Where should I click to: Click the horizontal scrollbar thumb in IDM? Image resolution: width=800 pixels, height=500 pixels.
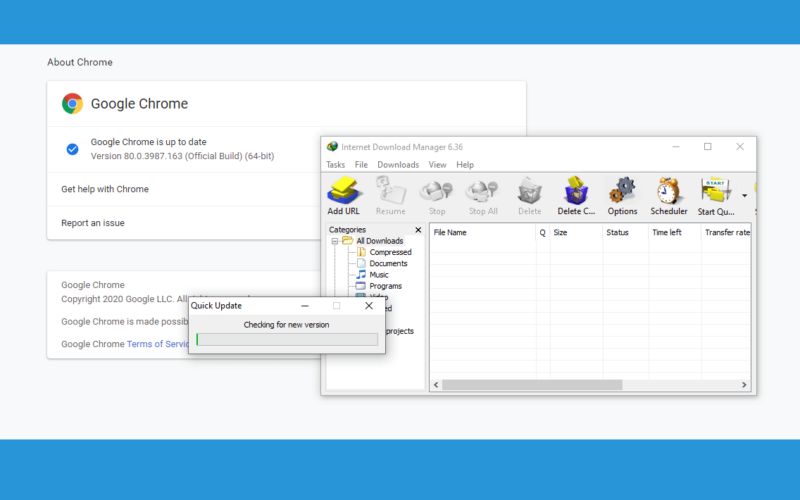coord(532,385)
